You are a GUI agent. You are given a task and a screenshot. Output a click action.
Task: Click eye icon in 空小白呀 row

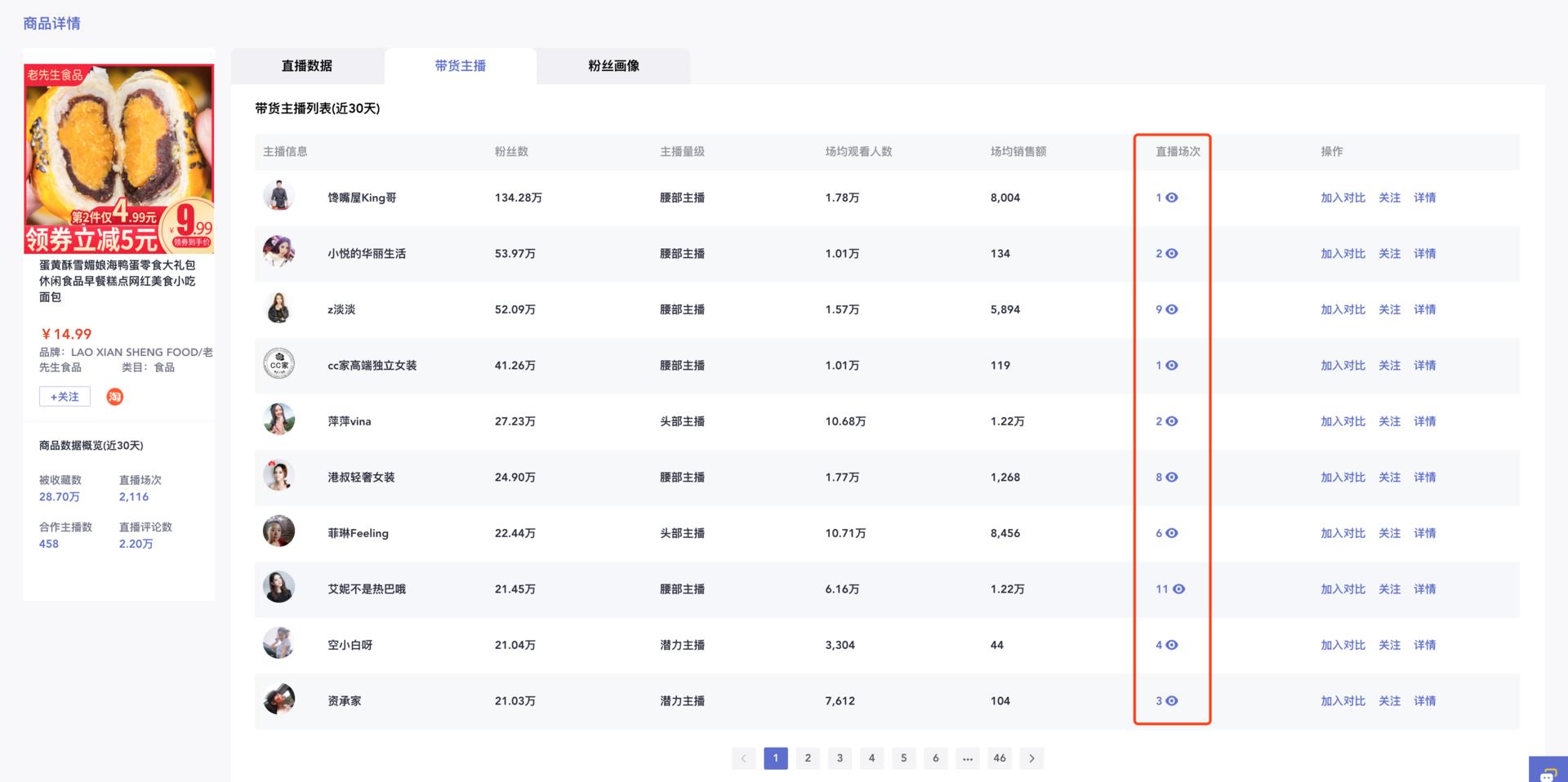coord(1172,645)
